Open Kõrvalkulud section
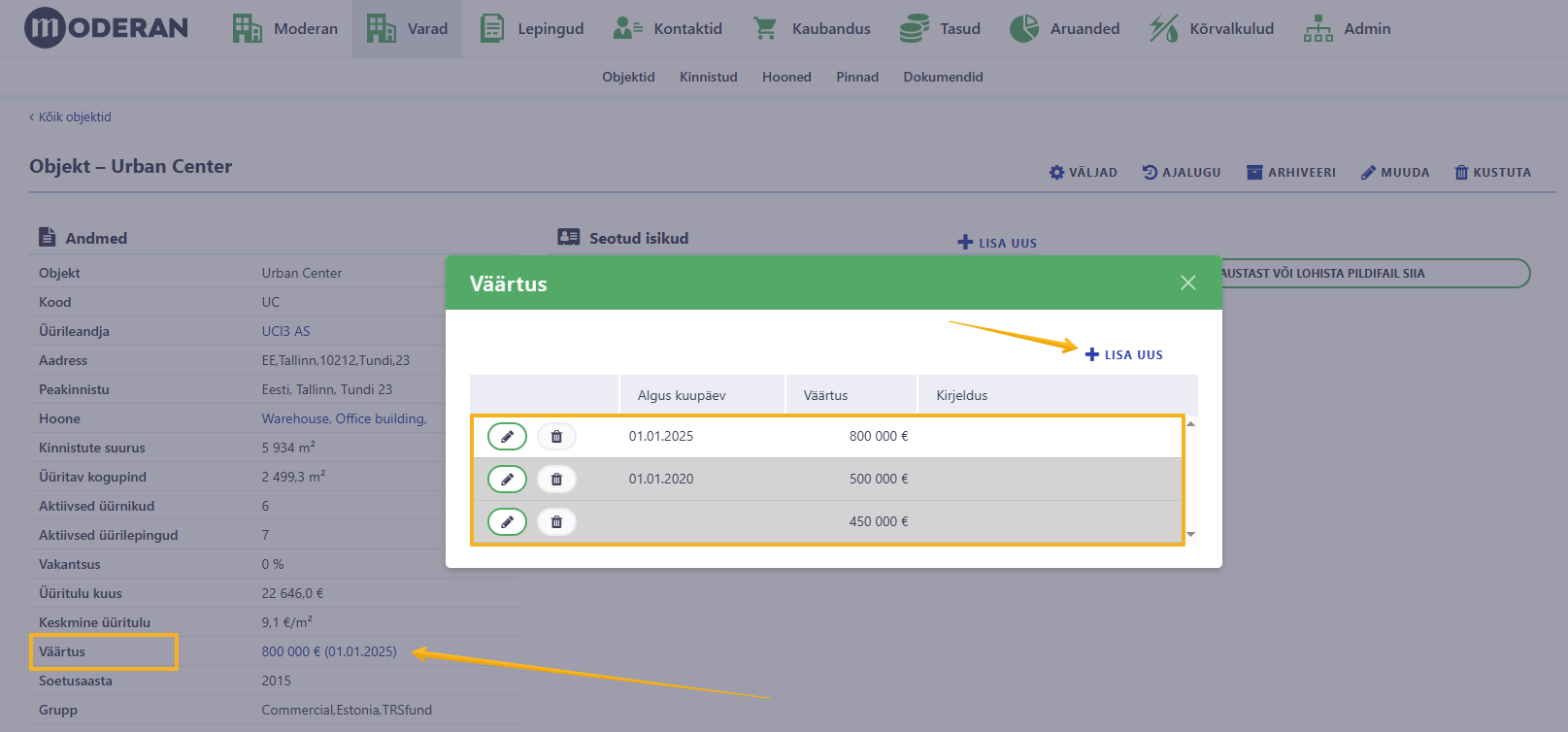 [1212, 29]
